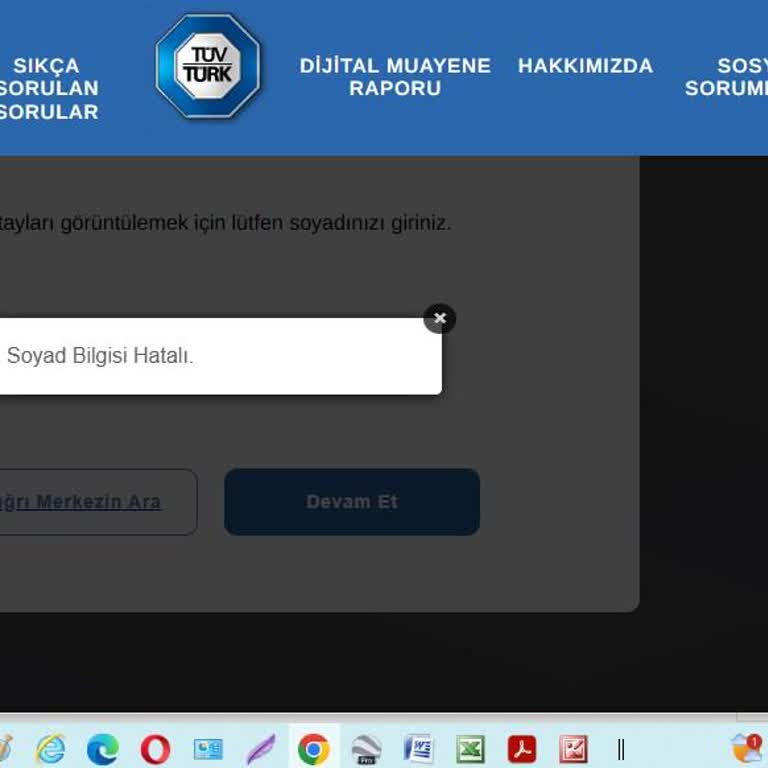
Task: Open the purple feather app in the taskbar
Action: [261, 748]
